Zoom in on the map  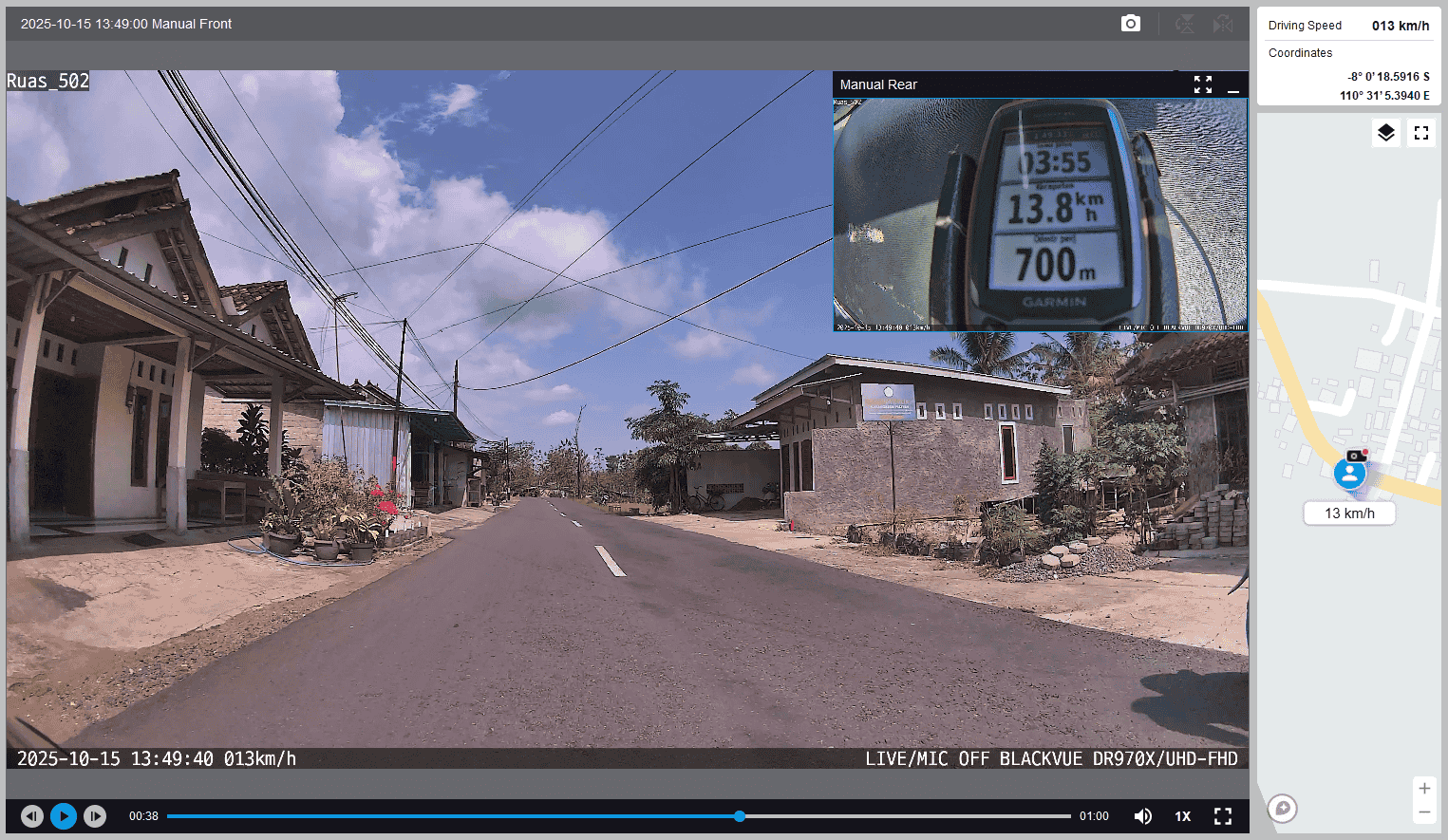tap(1424, 789)
